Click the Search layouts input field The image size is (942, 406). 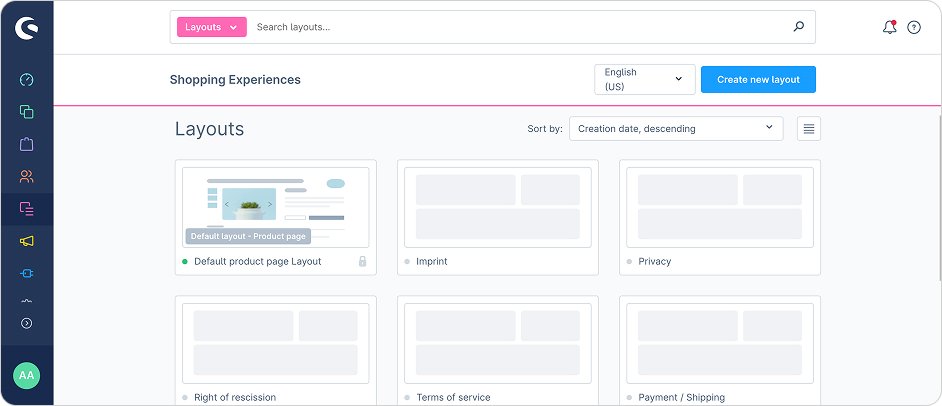515,27
